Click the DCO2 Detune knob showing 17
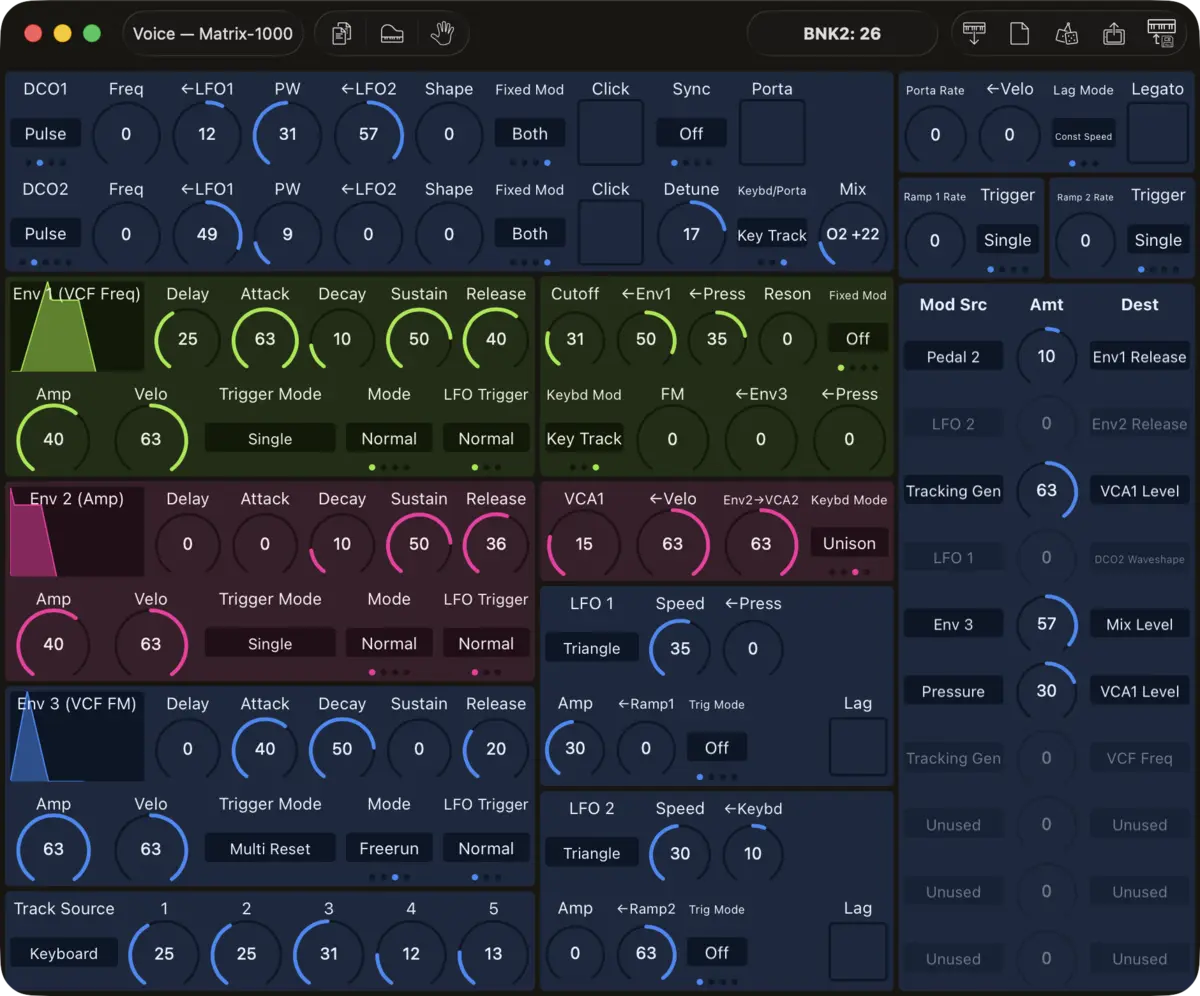 [x=691, y=234]
